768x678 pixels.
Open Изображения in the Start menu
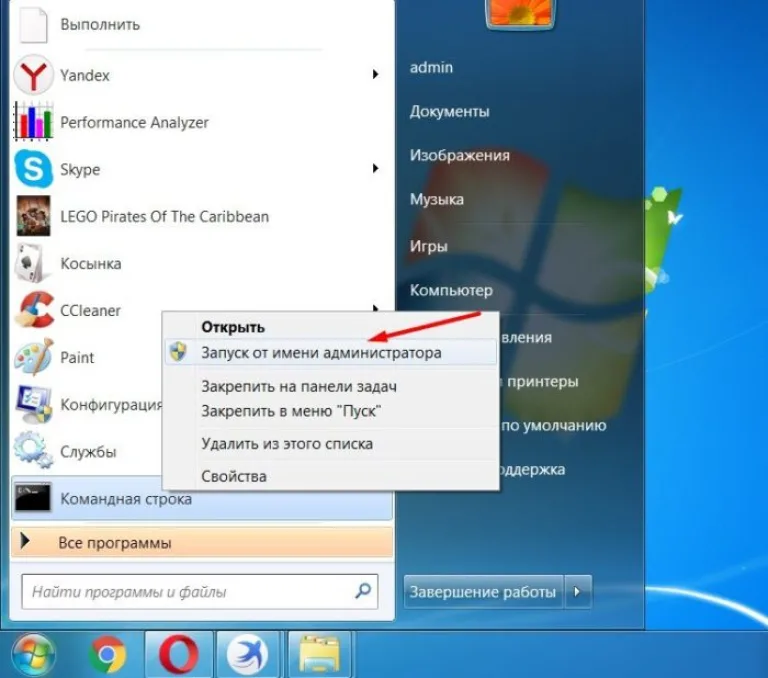click(x=459, y=156)
